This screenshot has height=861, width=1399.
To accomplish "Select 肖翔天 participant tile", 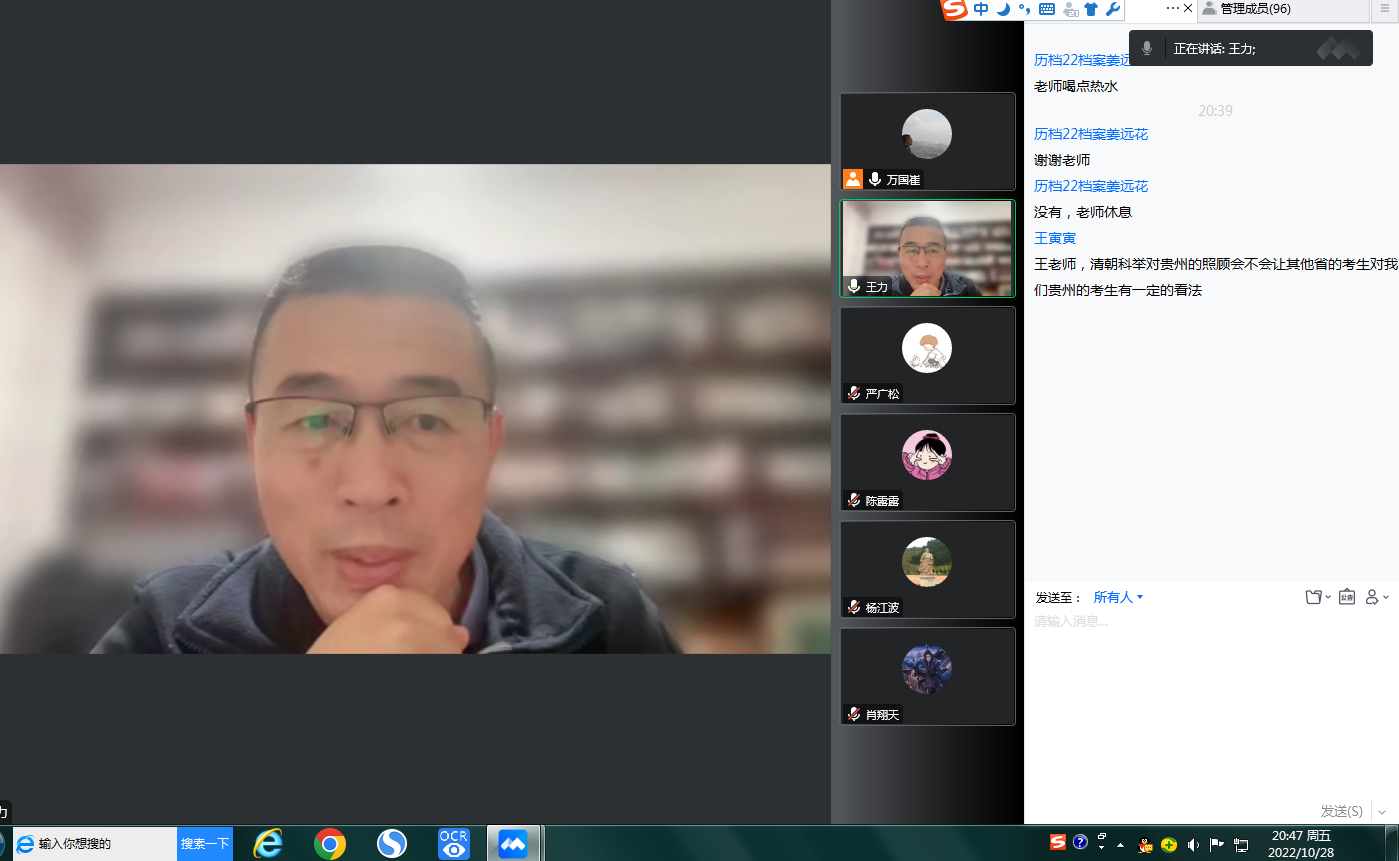I will point(927,676).
